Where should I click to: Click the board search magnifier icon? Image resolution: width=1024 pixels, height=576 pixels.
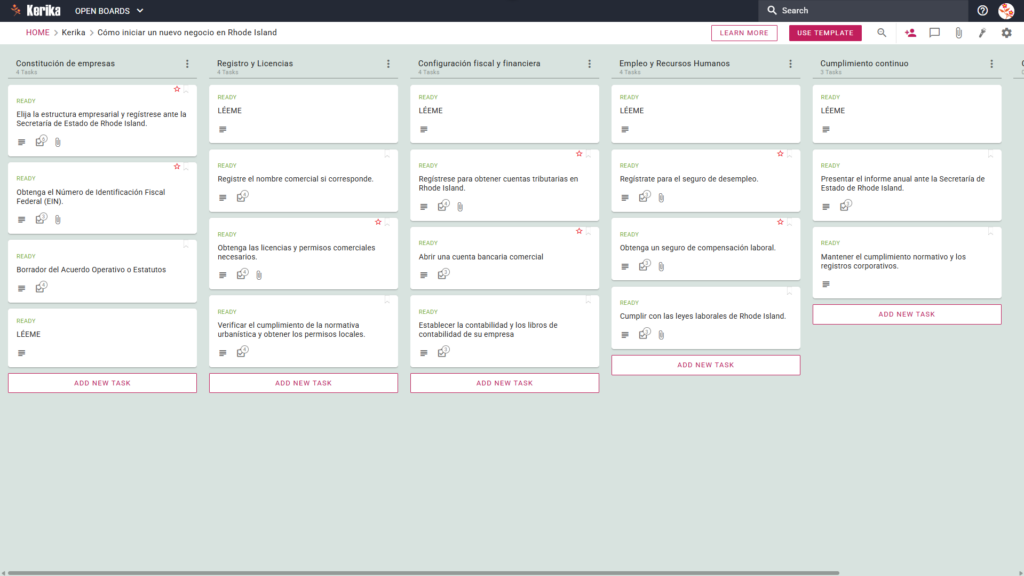click(x=882, y=33)
